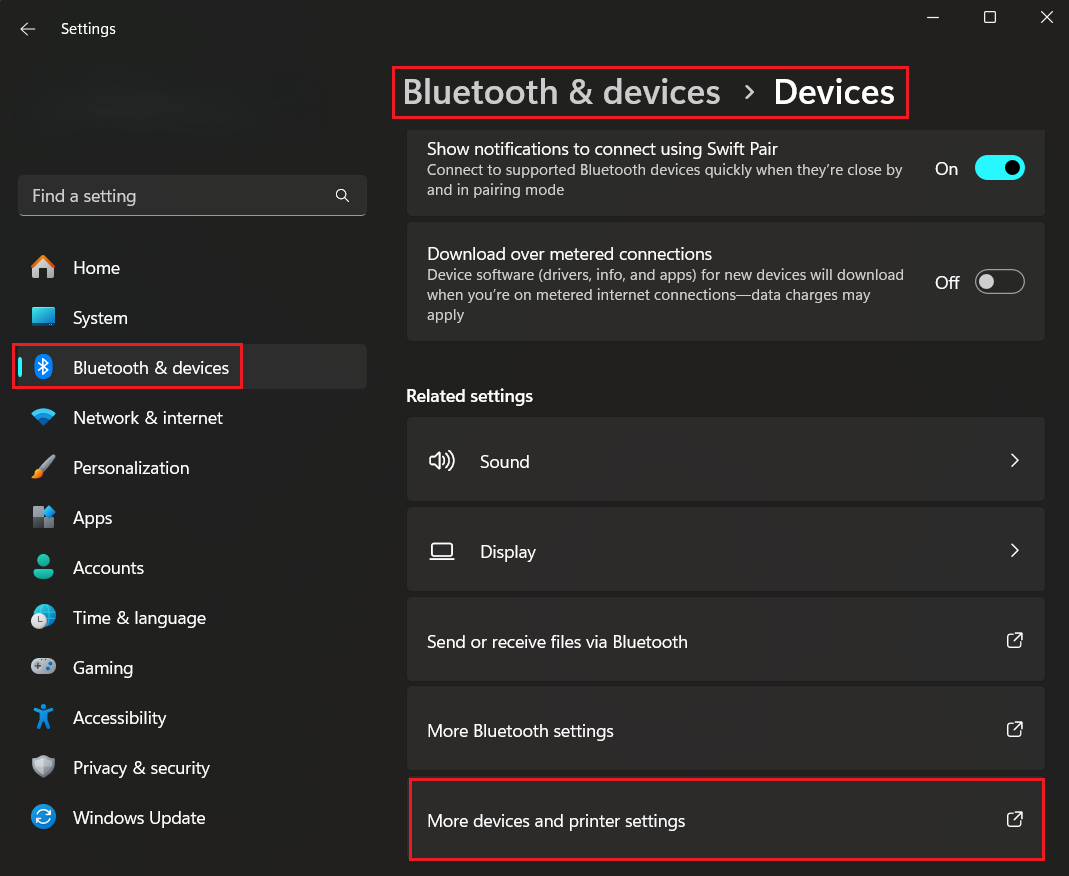Click the Network & internet Wi-Fi icon

coord(43,418)
